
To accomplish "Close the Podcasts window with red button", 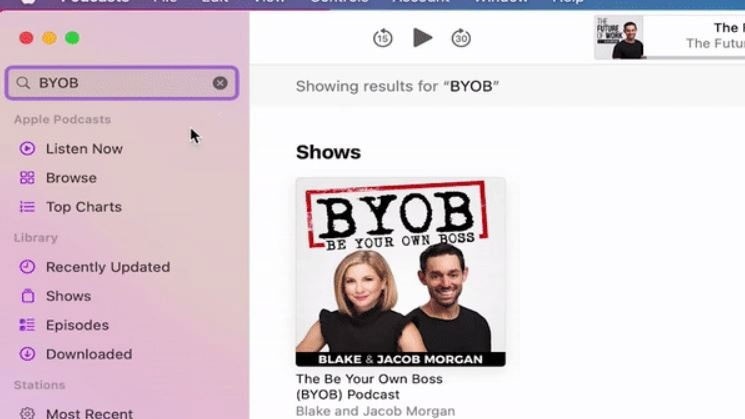I will 26,38.
